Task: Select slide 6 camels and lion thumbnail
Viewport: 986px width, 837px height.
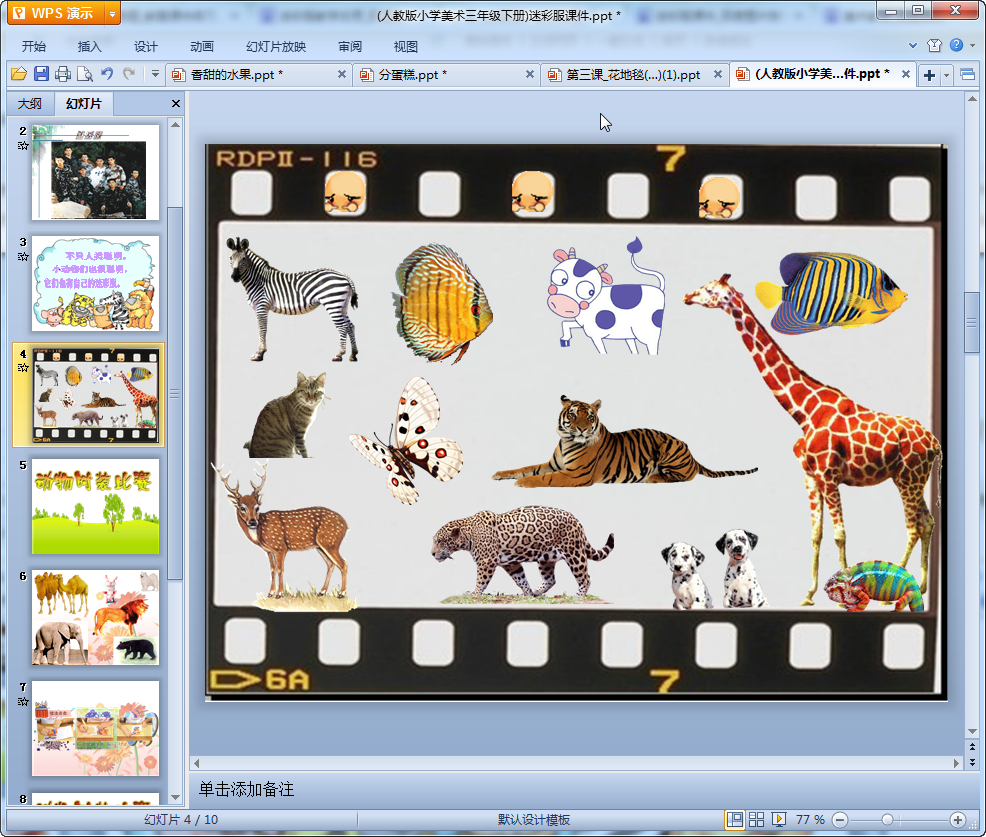Action: [x=96, y=618]
